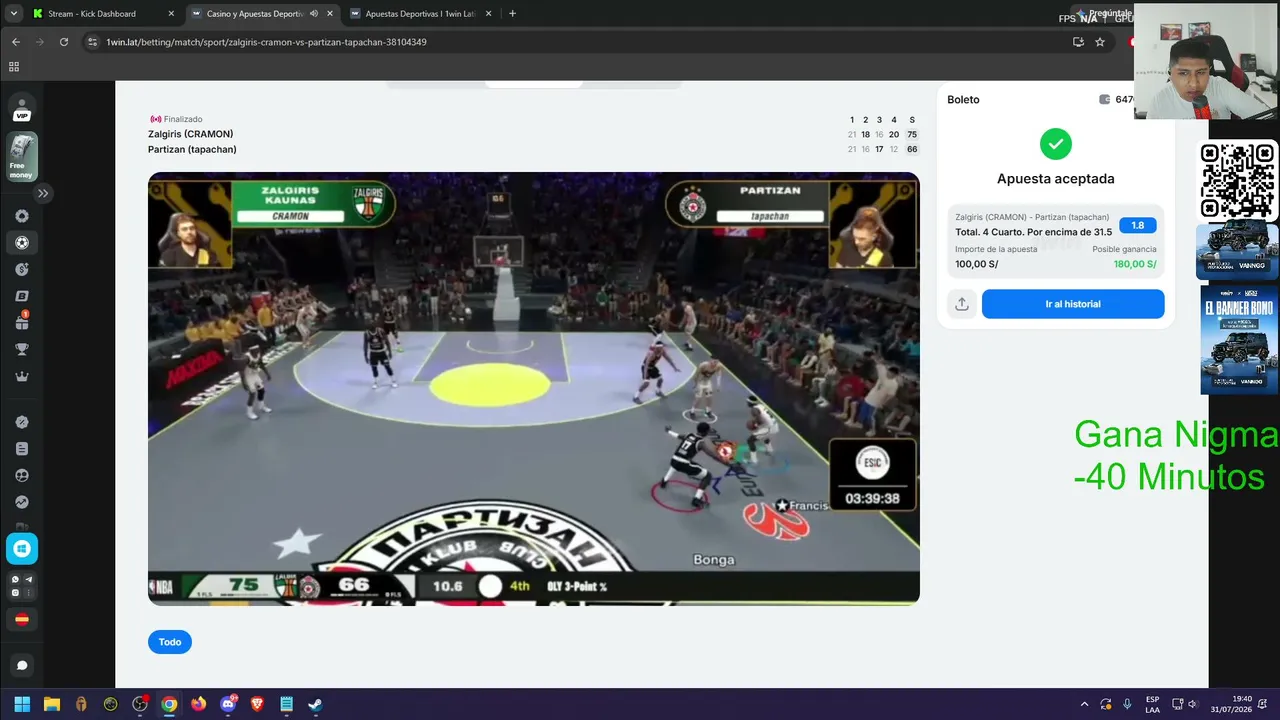
Task: Open the crown icon in sidebar
Action: click(x=22, y=376)
